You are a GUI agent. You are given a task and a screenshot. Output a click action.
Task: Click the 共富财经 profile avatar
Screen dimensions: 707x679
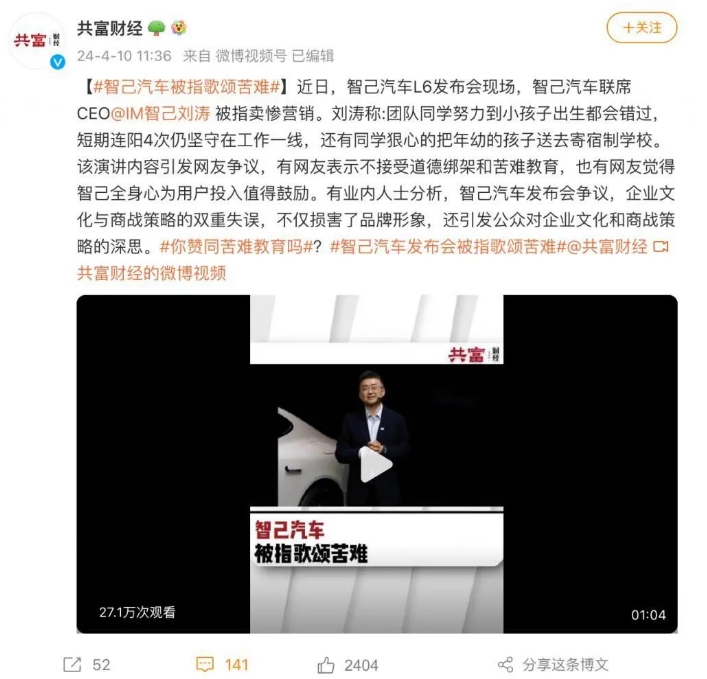pos(38,41)
